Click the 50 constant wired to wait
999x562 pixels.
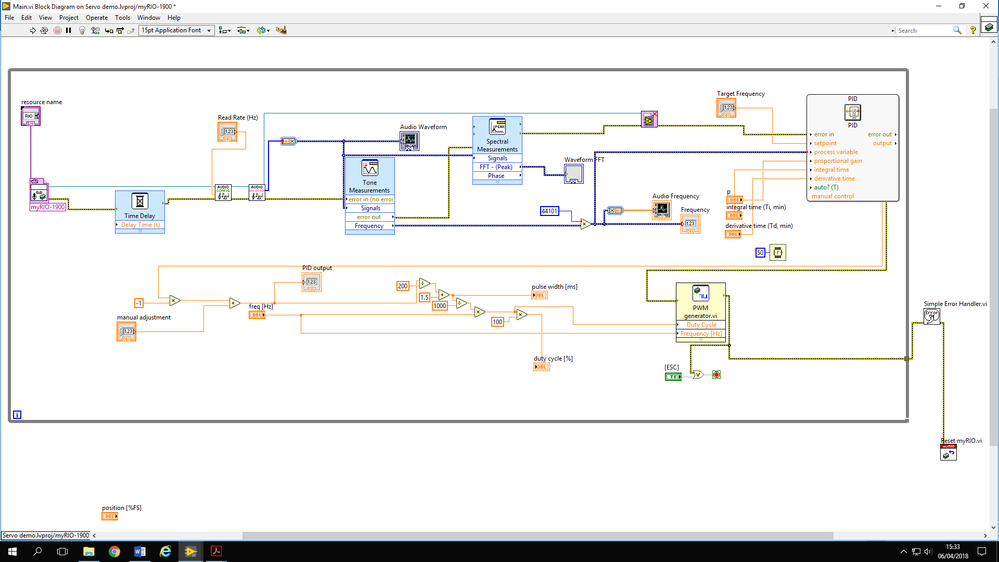click(x=760, y=253)
